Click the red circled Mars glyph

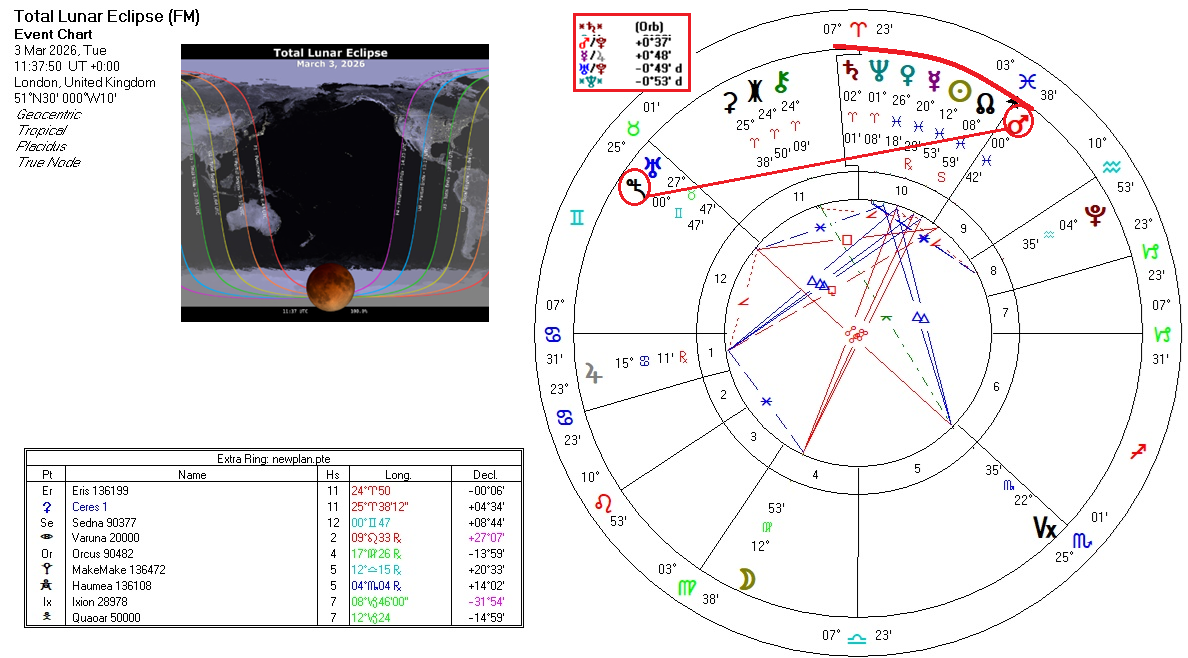pyautogui.click(x=1019, y=124)
